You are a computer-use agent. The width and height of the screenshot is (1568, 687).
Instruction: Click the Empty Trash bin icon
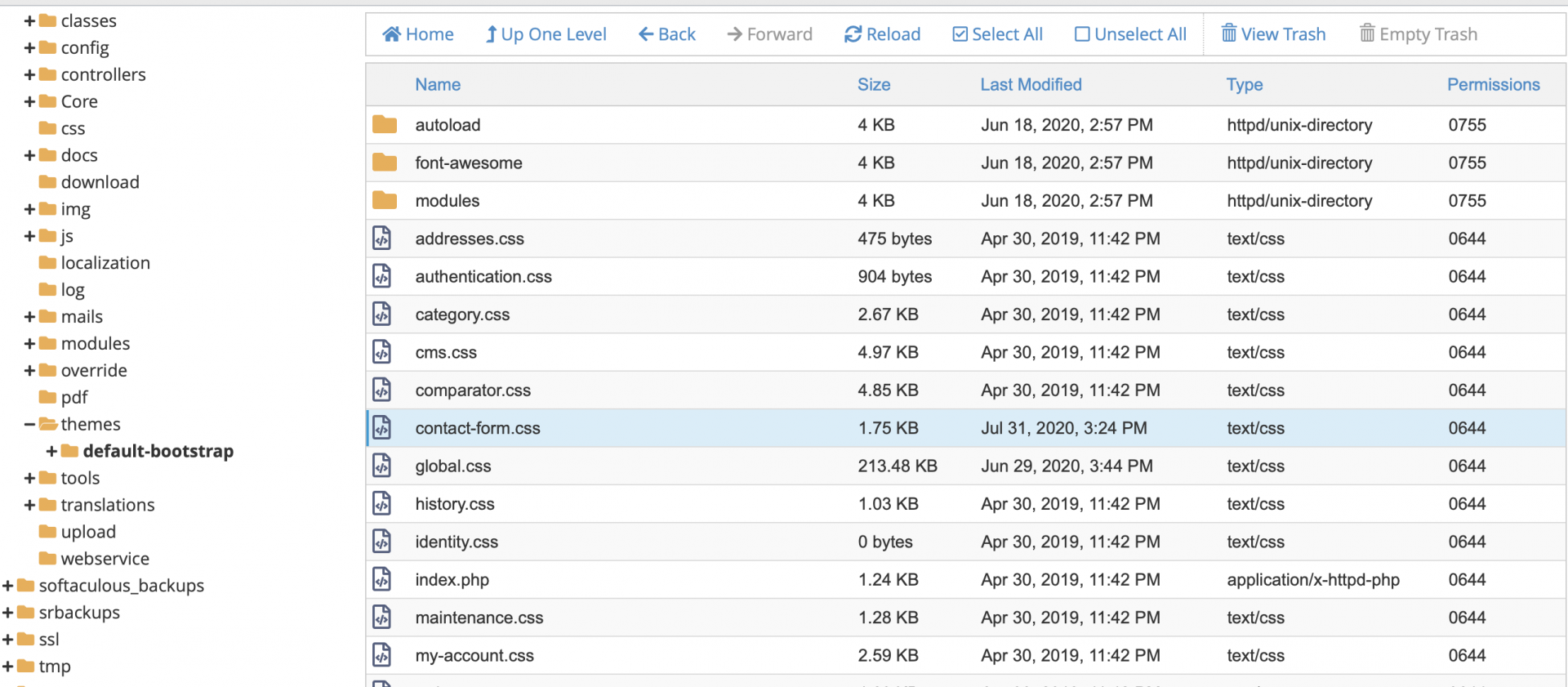1367,33
